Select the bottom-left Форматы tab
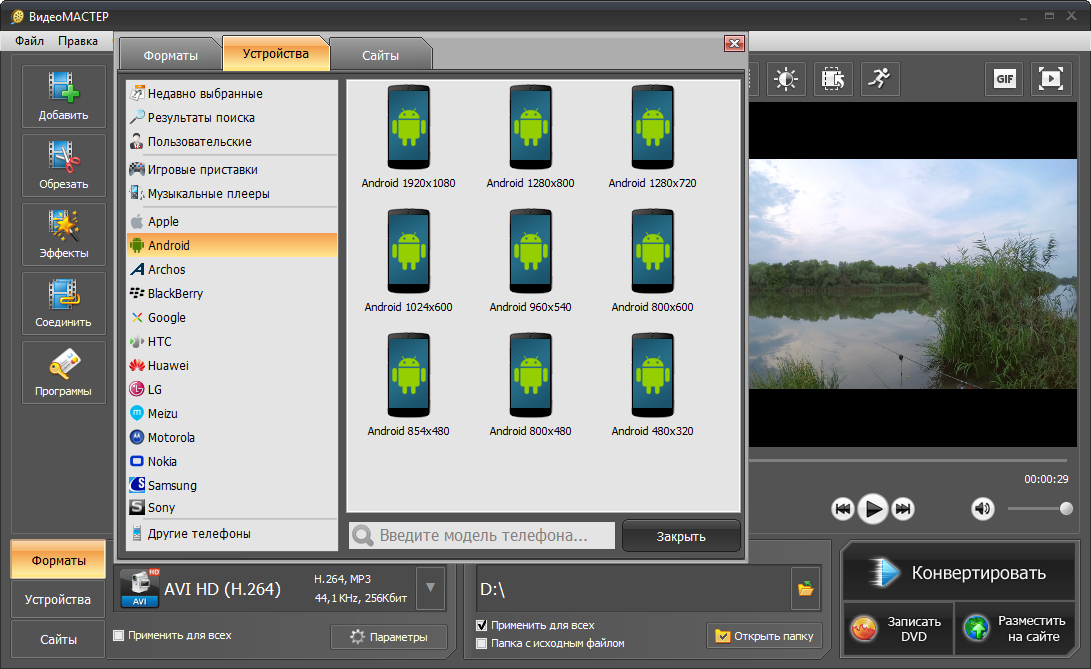The width and height of the screenshot is (1091, 669). tap(58, 560)
